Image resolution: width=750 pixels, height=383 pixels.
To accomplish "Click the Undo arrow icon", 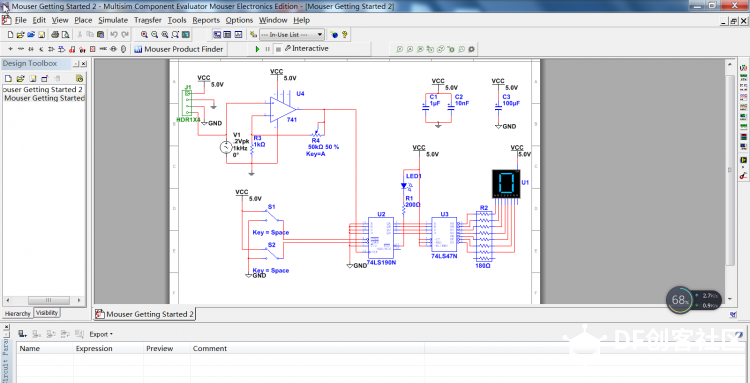I will tap(114, 34).
